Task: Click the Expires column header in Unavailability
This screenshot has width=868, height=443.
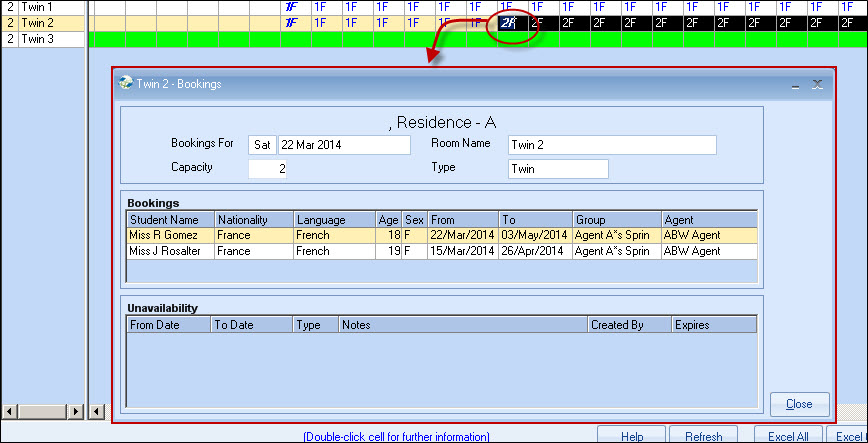Action: point(713,325)
